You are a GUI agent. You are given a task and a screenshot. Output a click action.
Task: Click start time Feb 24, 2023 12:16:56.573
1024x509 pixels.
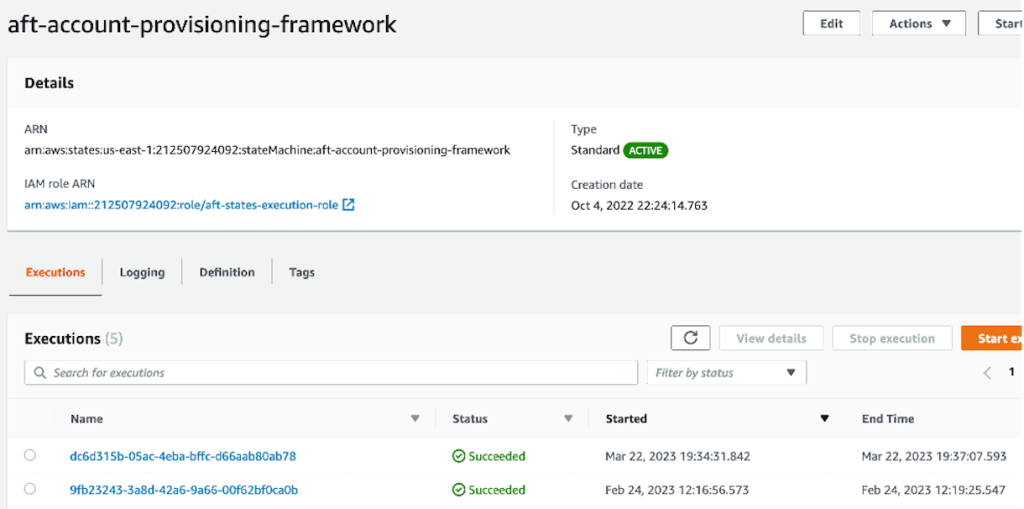[x=677, y=489]
